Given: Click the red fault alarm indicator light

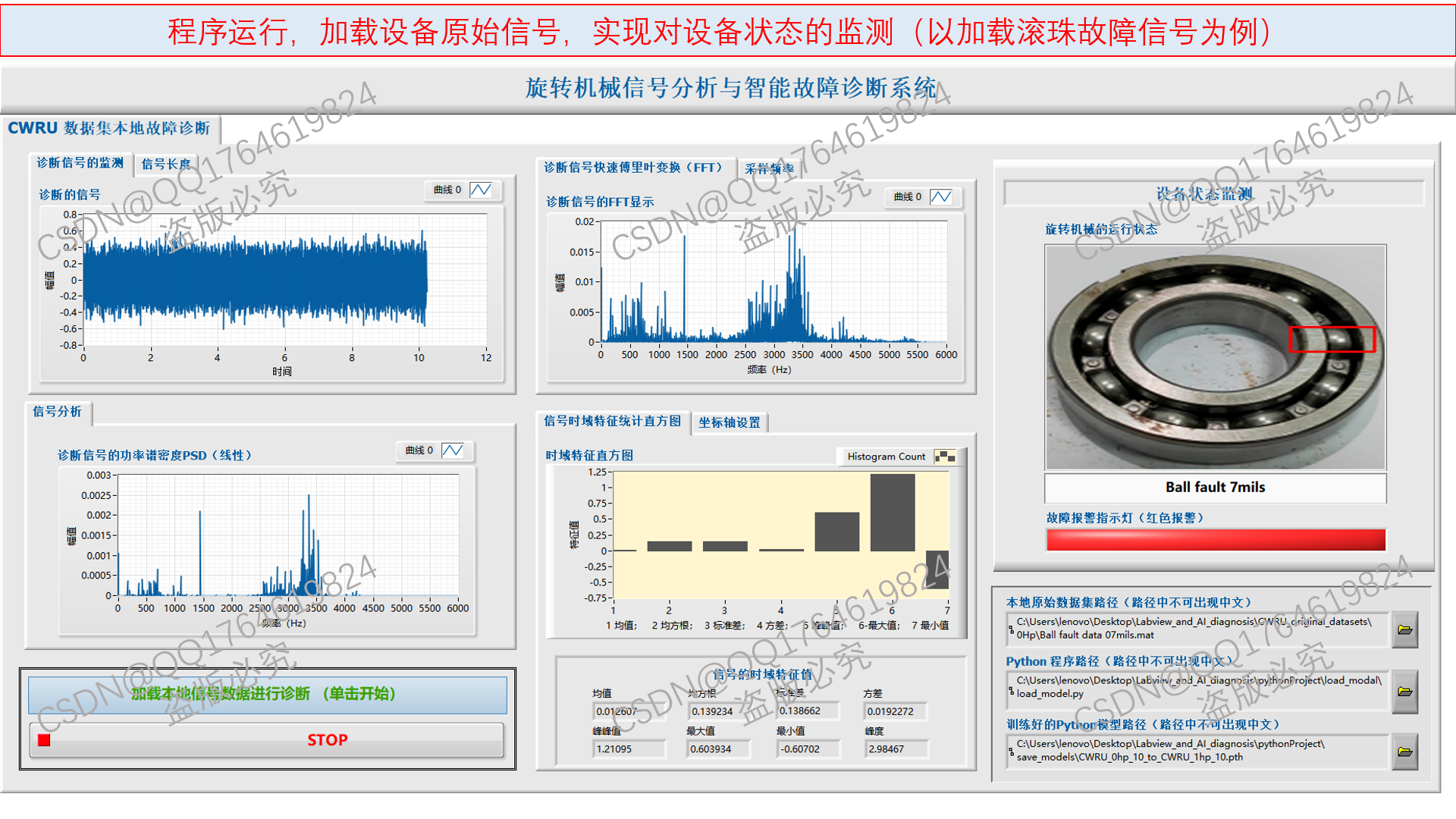Looking at the screenshot, I should pyautogui.click(x=1216, y=540).
